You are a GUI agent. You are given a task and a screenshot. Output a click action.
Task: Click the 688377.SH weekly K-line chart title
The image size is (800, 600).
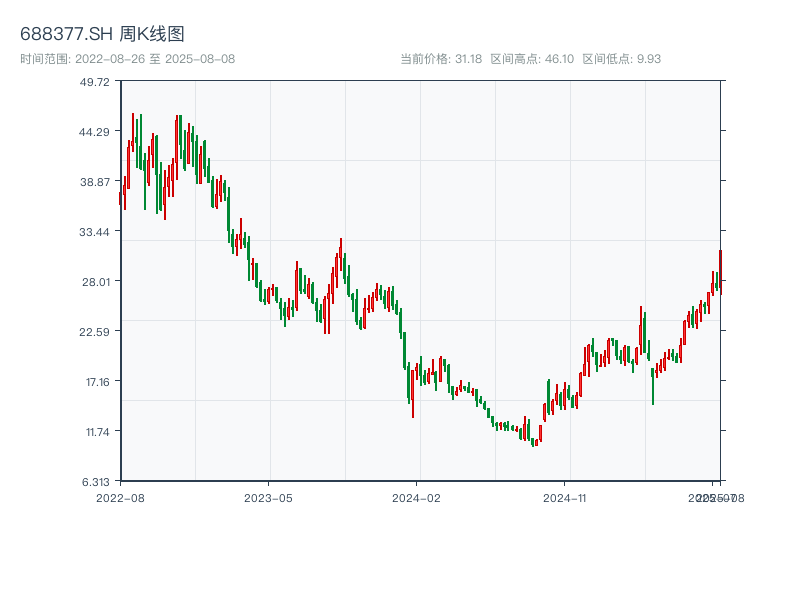(x=102, y=35)
